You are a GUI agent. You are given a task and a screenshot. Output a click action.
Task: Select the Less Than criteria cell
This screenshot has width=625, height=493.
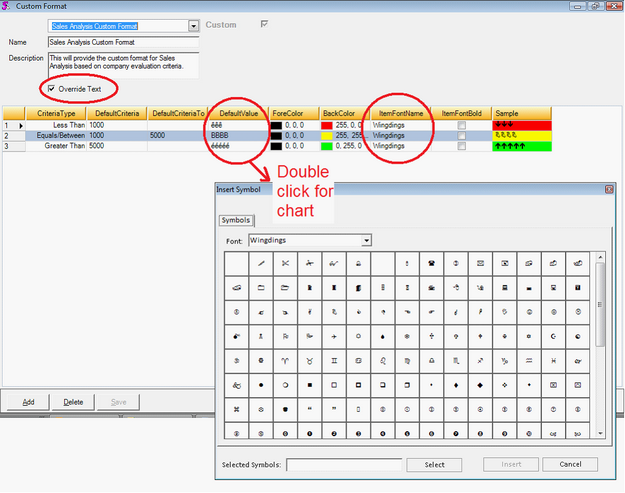point(56,125)
